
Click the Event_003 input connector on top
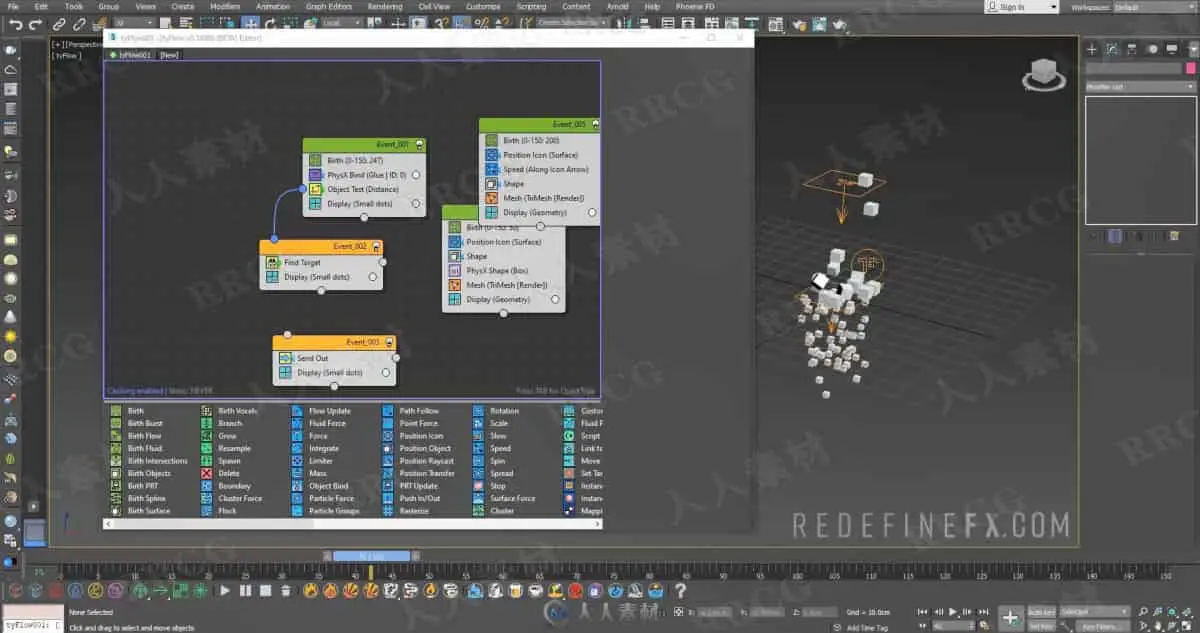point(287,335)
